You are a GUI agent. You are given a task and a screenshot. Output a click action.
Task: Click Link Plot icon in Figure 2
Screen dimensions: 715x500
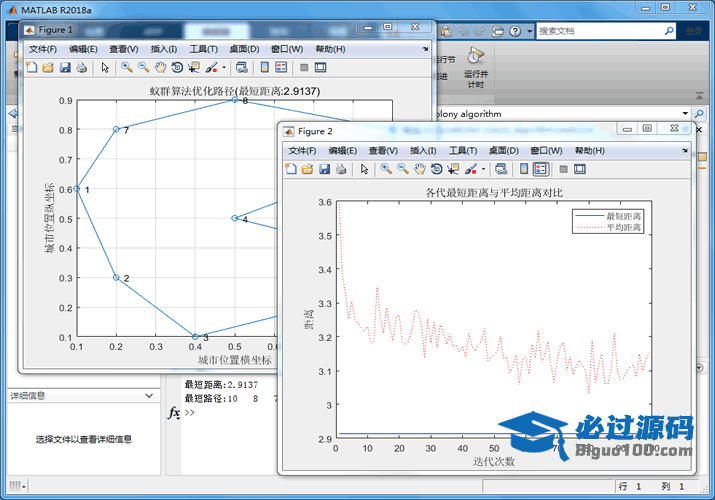point(501,169)
